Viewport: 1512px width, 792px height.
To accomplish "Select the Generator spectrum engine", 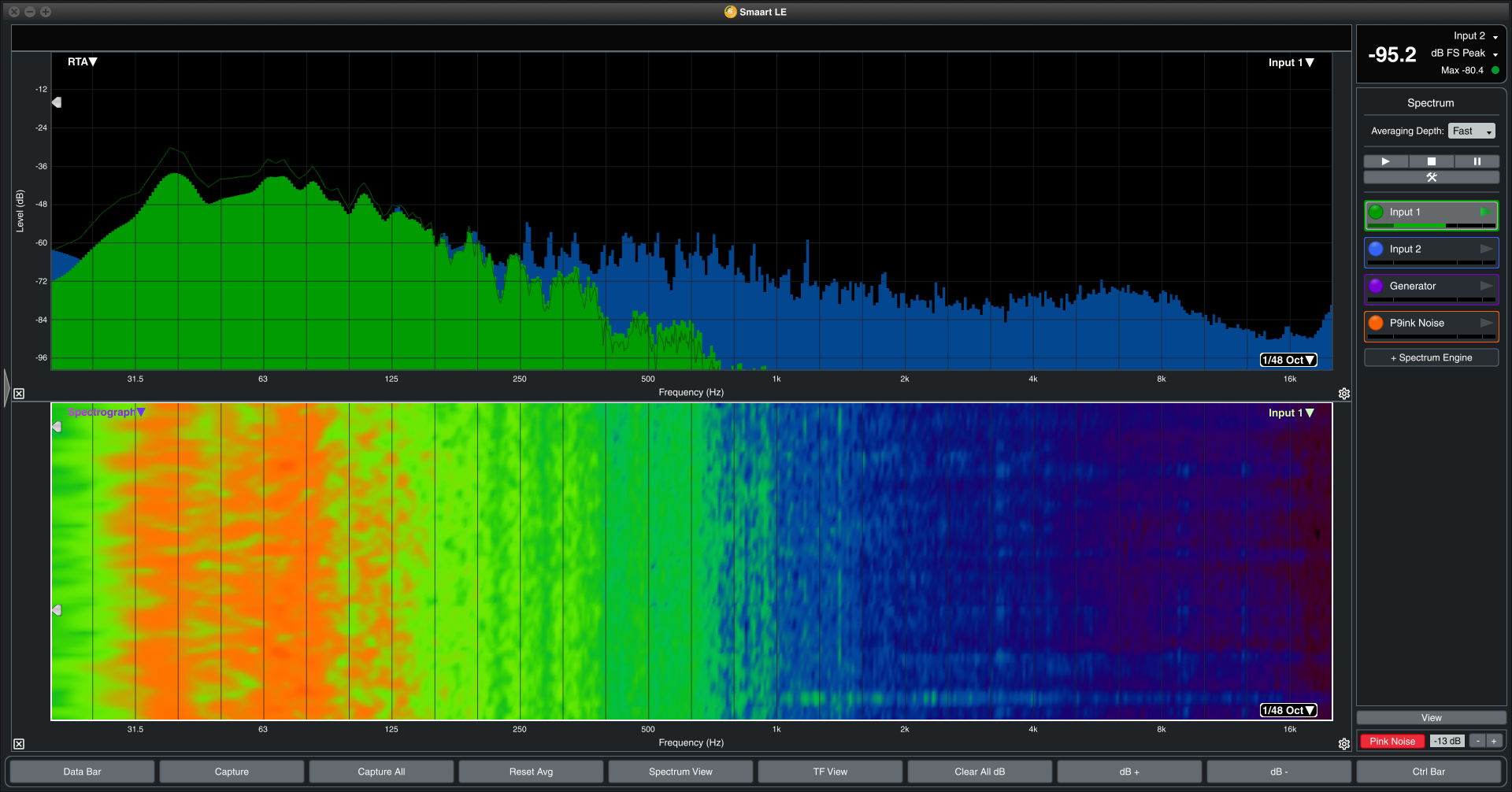I will coord(1432,289).
